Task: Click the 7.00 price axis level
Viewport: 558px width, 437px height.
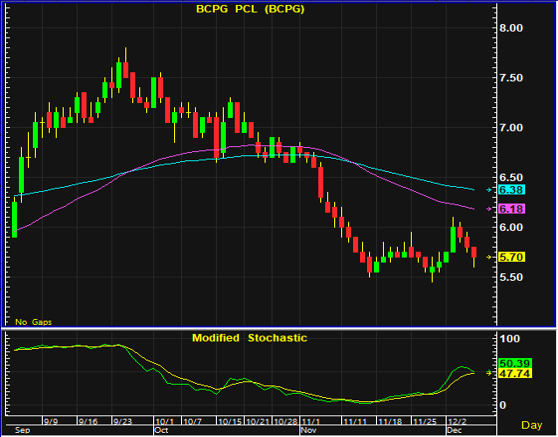Action: [x=511, y=128]
